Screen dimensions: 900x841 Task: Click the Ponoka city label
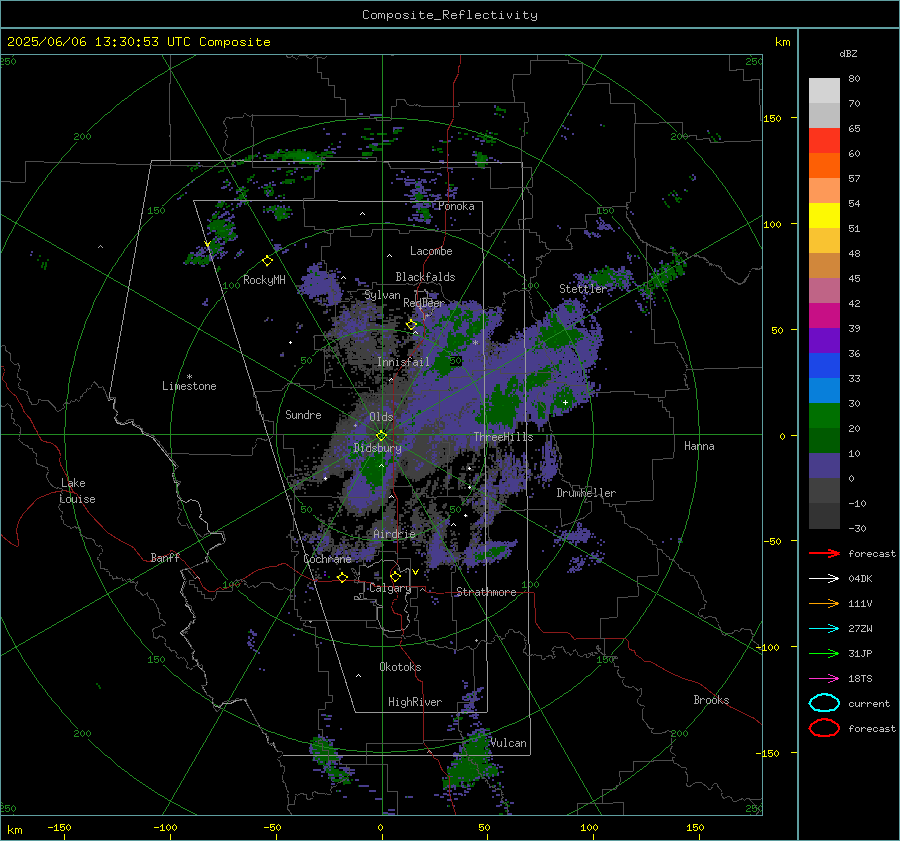456,206
